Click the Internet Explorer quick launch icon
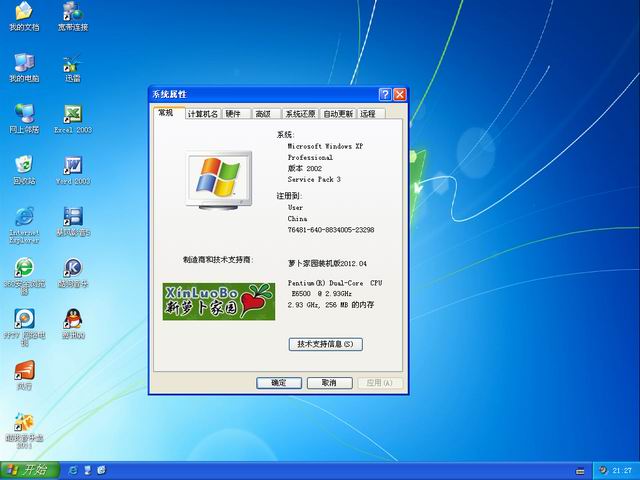This screenshot has width=640, height=480. pyautogui.click(x=74, y=470)
